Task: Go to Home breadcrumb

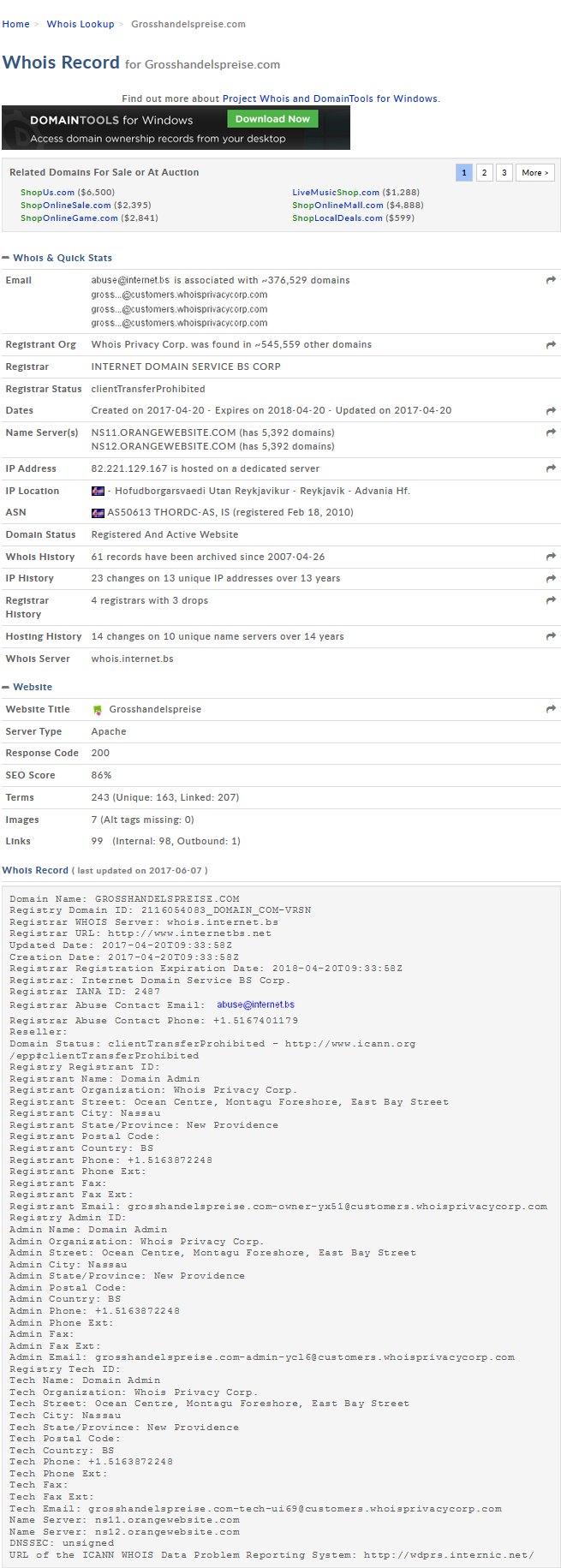Action: [x=15, y=24]
